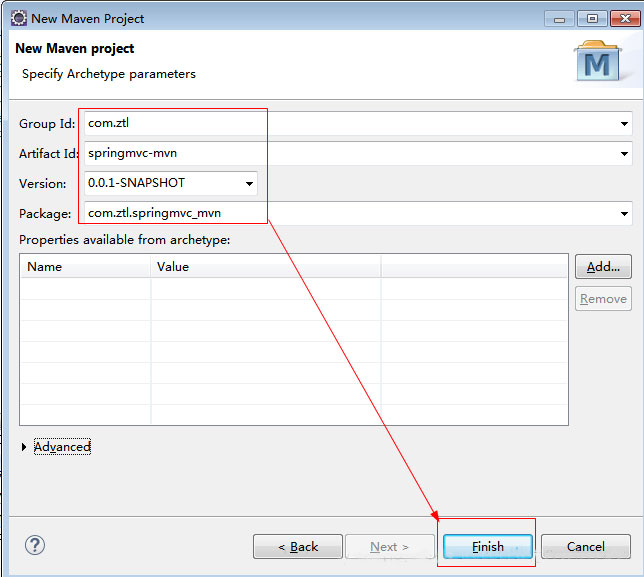Click the 'Specify Archetype parameters' text
The image size is (644, 577).
109,74
